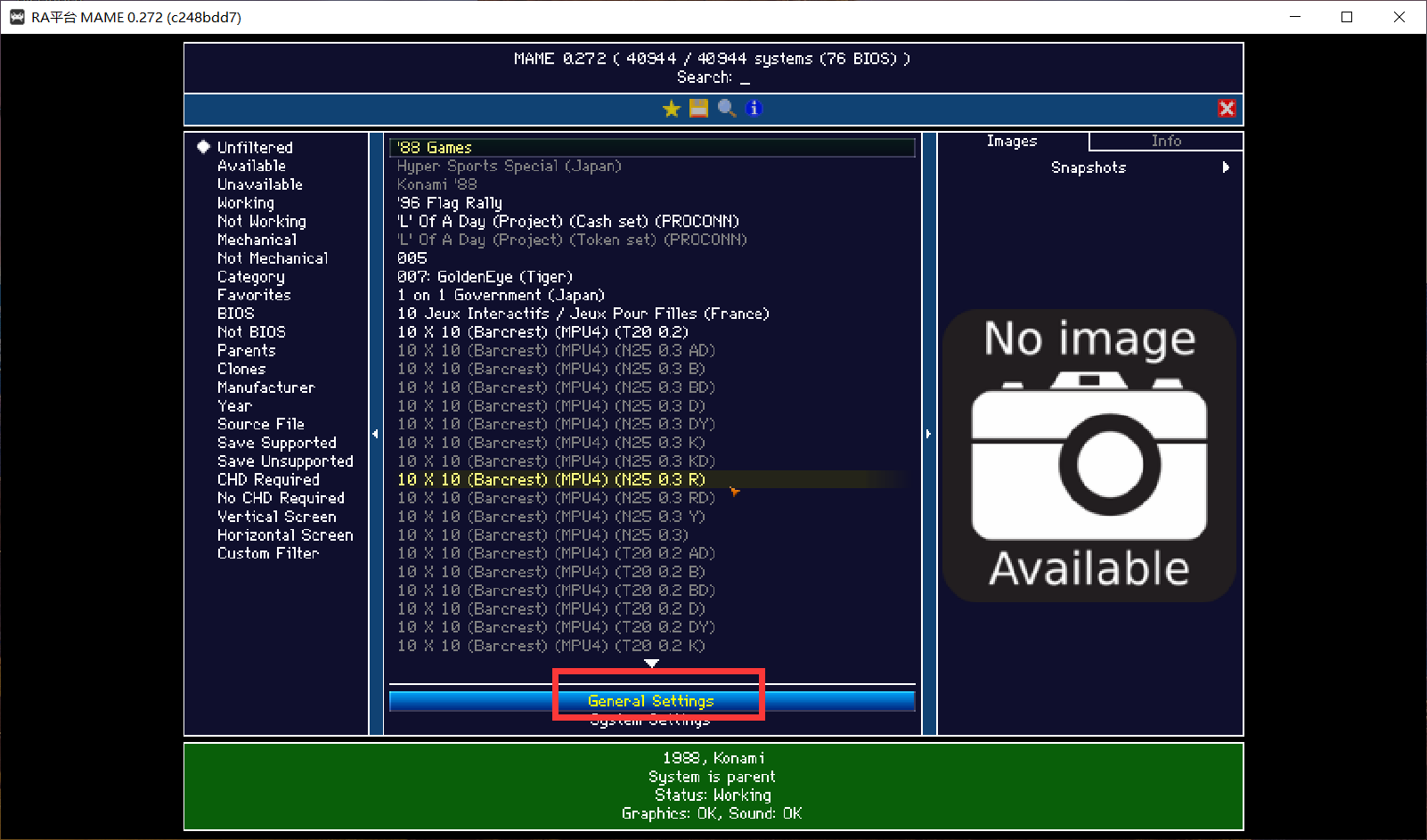Click the No image Available thumbnail

tap(1089, 455)
